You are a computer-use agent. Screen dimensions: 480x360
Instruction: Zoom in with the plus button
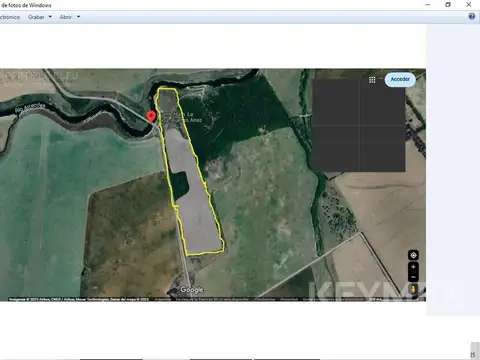coord(413,267)
